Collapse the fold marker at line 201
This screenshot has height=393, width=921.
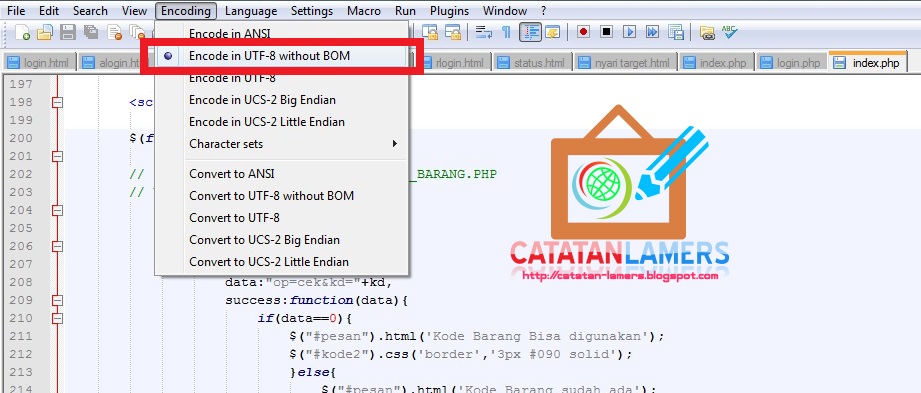click(57, 156)
